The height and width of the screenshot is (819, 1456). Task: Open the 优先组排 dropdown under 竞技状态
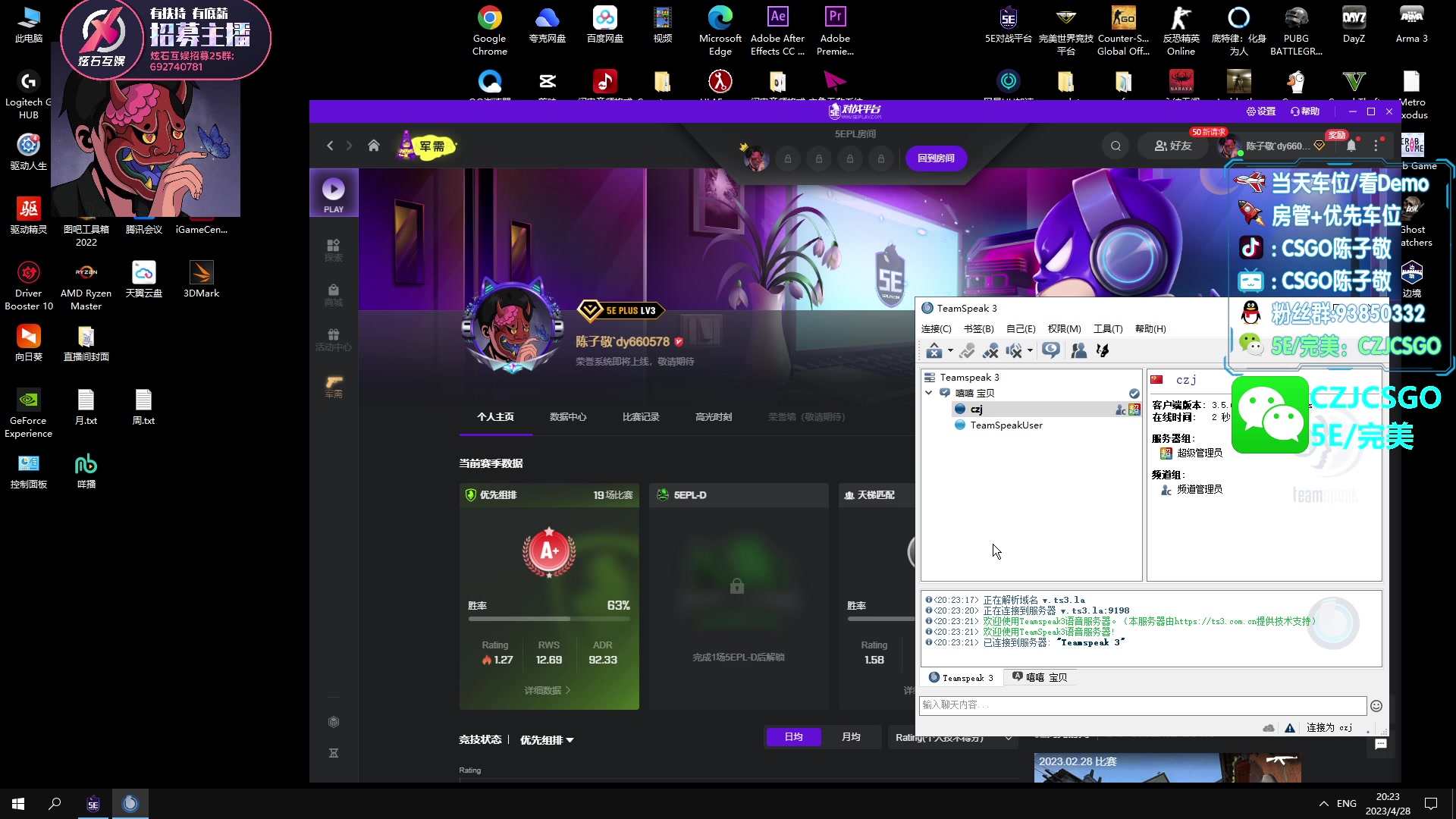[x=547, y=740]
